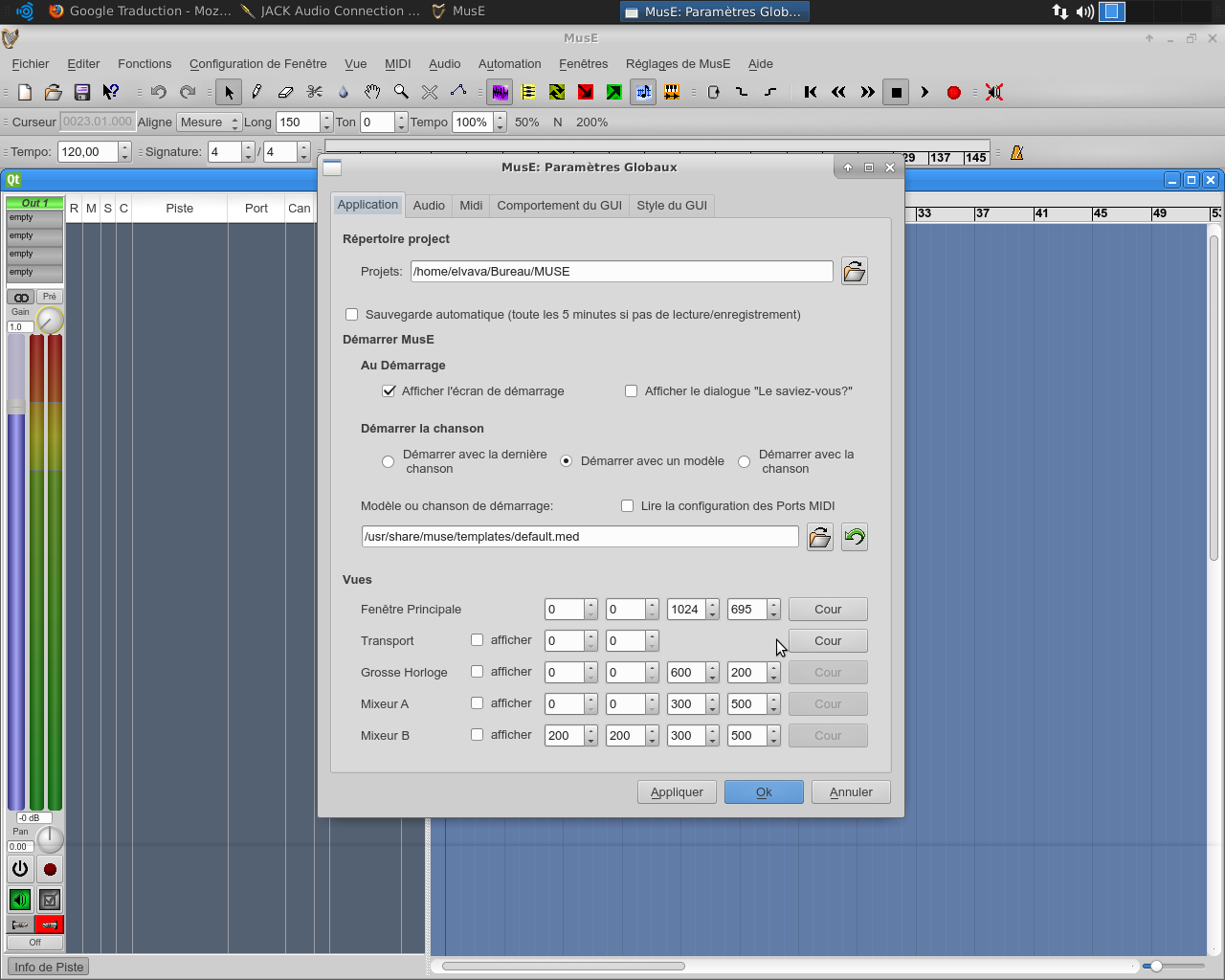Select the pencil draw tool

coord(256,92)
